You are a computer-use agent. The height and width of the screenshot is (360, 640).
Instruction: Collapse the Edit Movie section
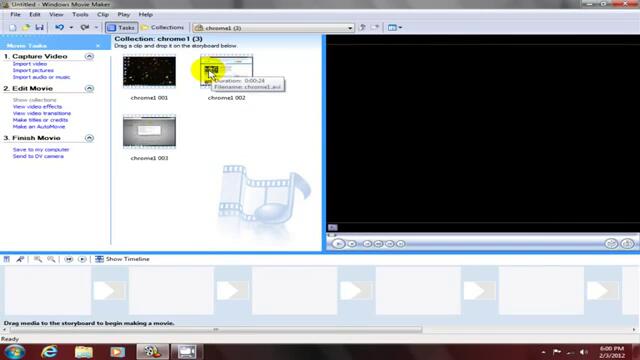tap(89, 89)
